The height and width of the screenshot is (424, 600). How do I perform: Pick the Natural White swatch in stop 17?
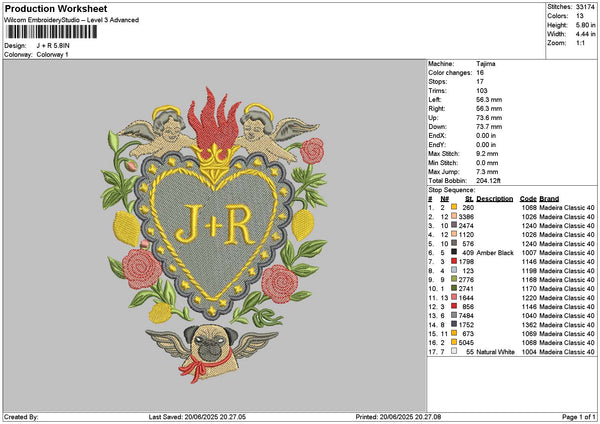coord(453,352)
